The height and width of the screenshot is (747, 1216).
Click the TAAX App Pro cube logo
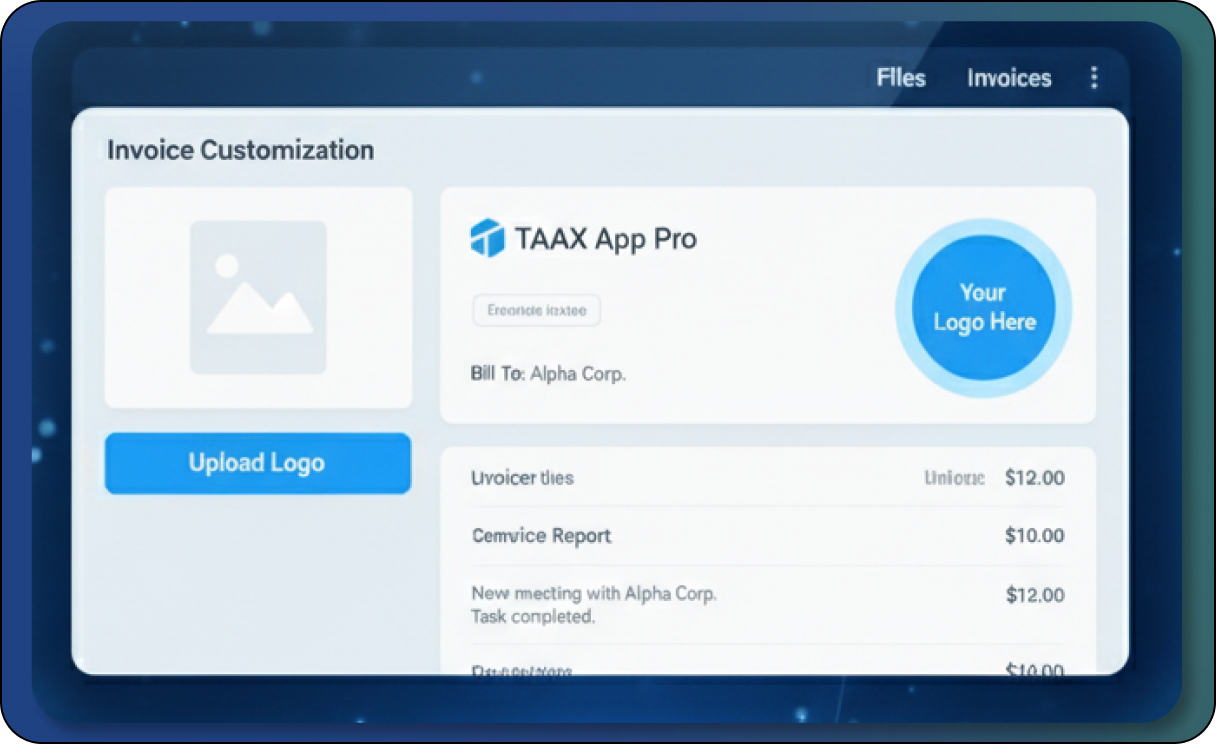487,239
